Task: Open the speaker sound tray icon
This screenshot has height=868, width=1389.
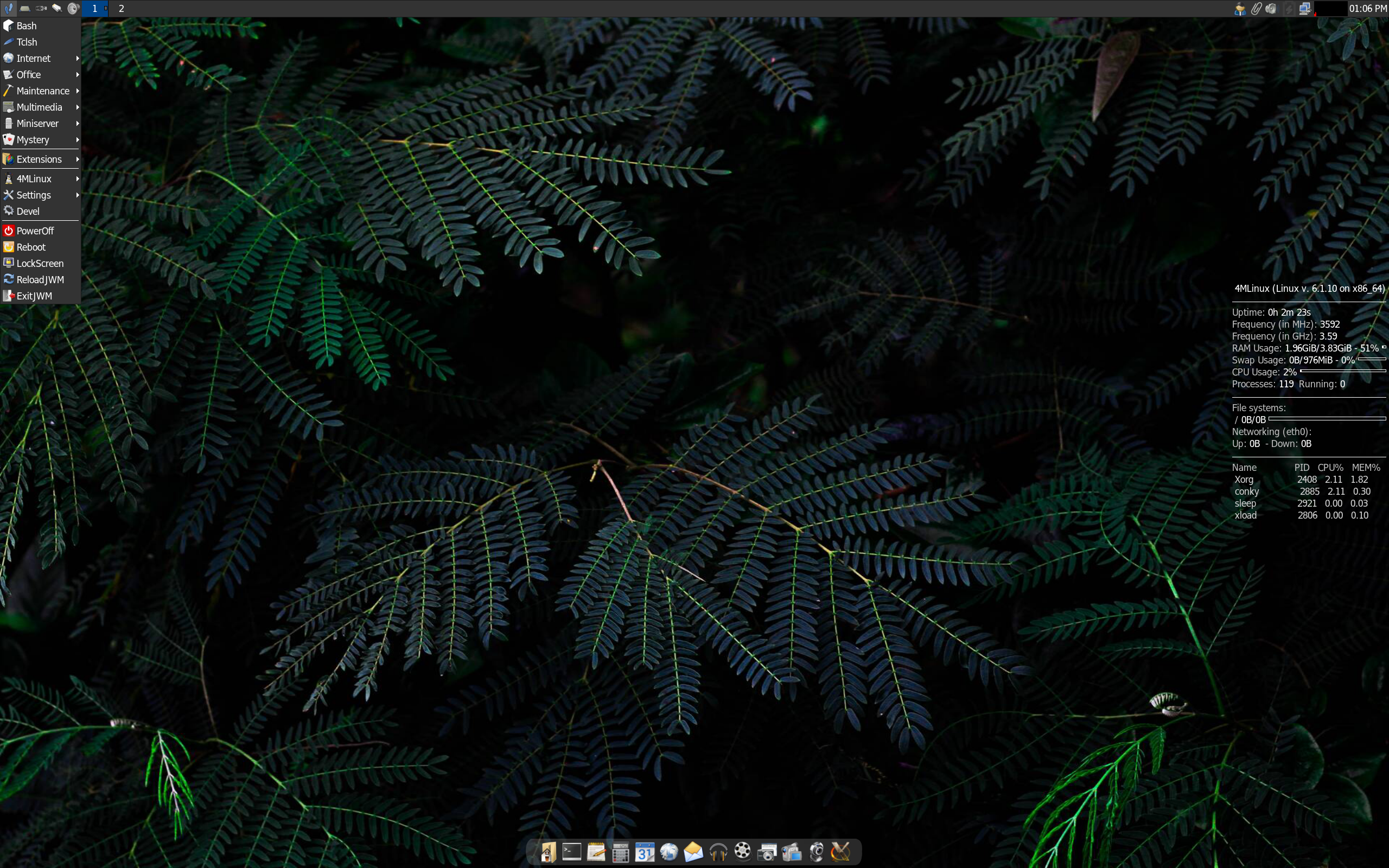Action: click(1272, 9)
